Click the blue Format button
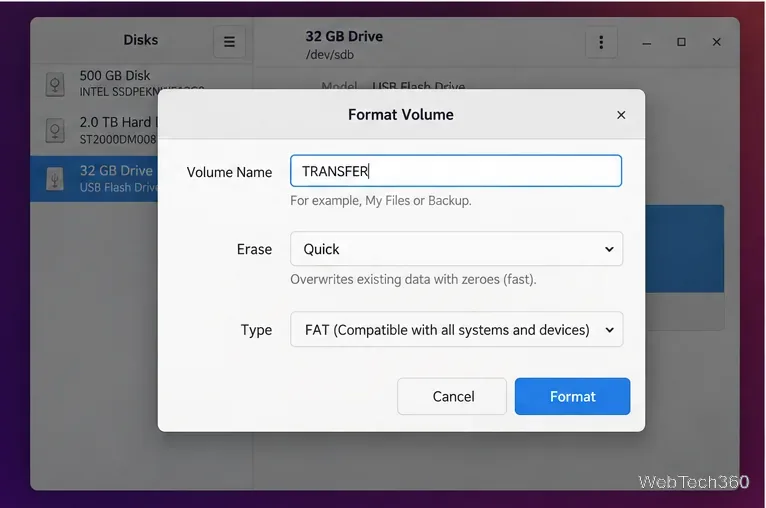Screen dimensions: 766x508 [572, 396]
